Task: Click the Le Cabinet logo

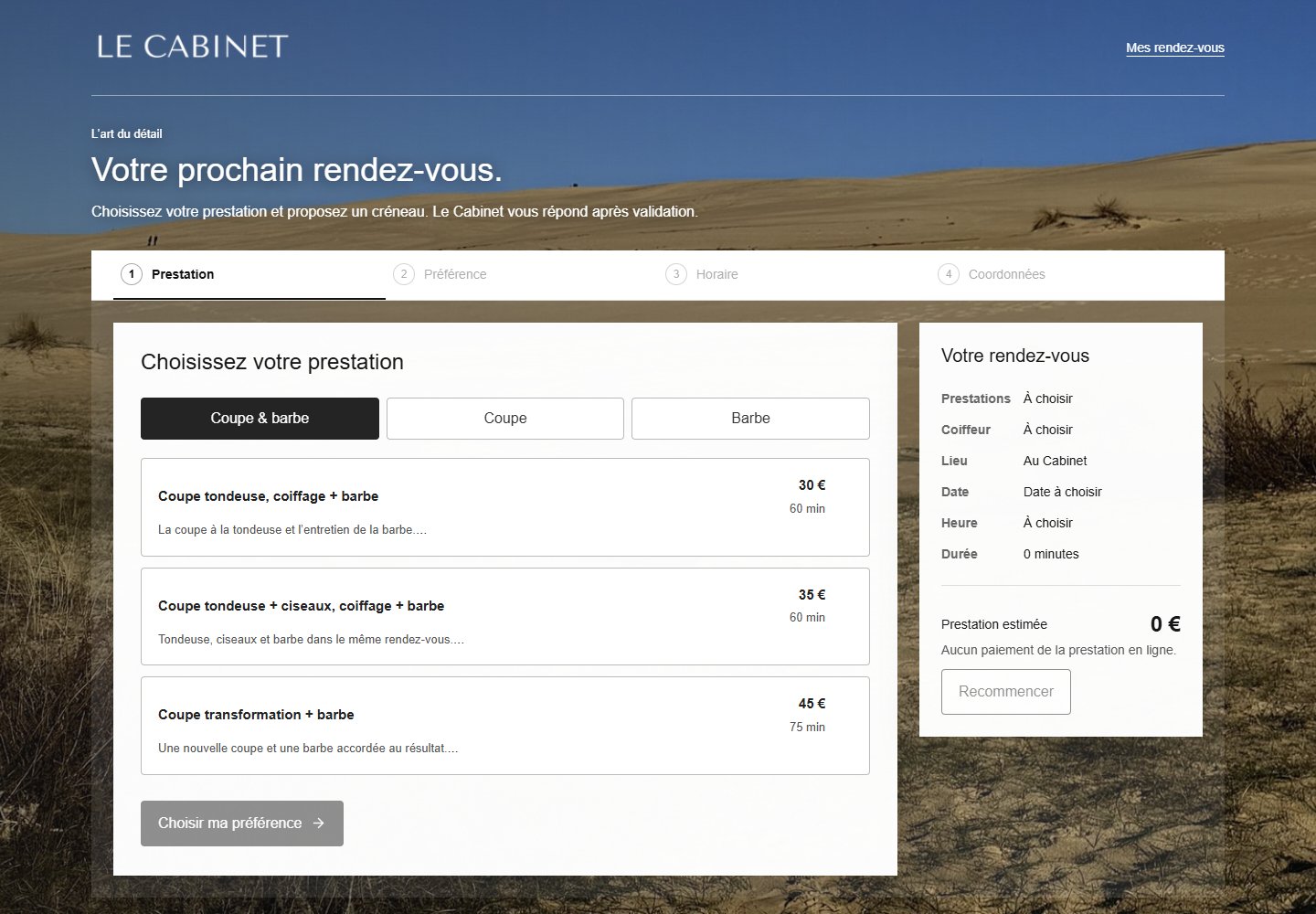Action: coord(192,47)
